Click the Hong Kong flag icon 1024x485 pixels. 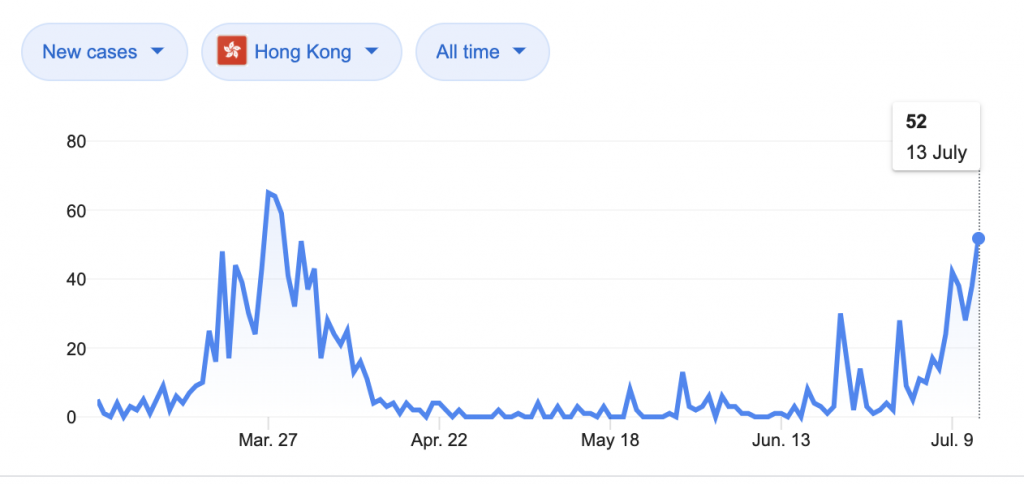232,52
